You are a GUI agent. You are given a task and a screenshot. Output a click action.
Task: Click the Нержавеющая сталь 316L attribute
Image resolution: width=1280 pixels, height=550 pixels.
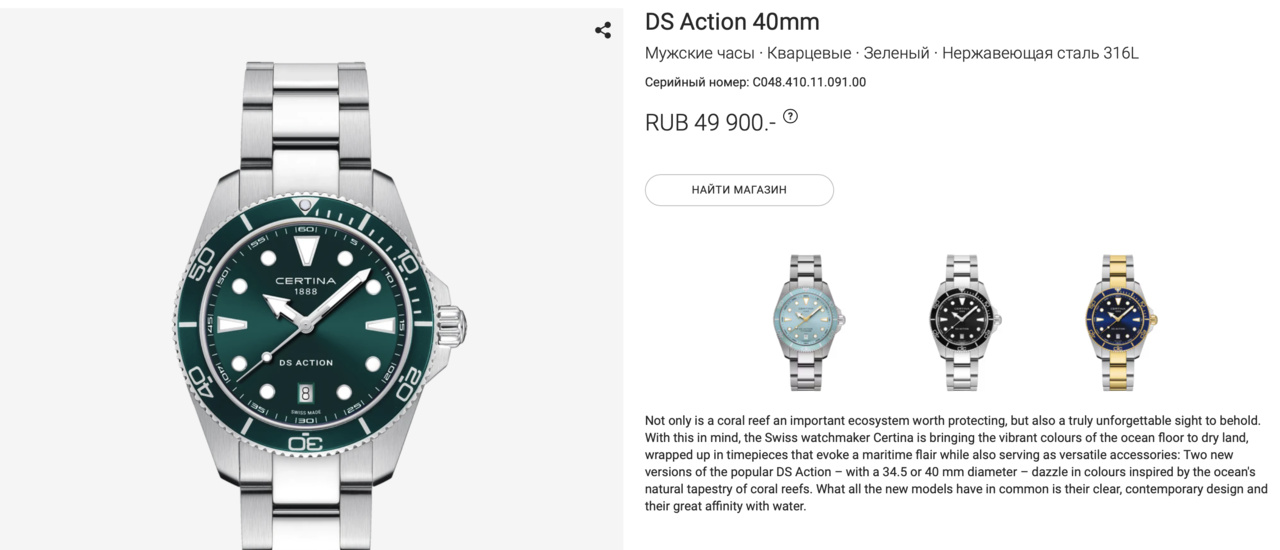click(1040, 53)
